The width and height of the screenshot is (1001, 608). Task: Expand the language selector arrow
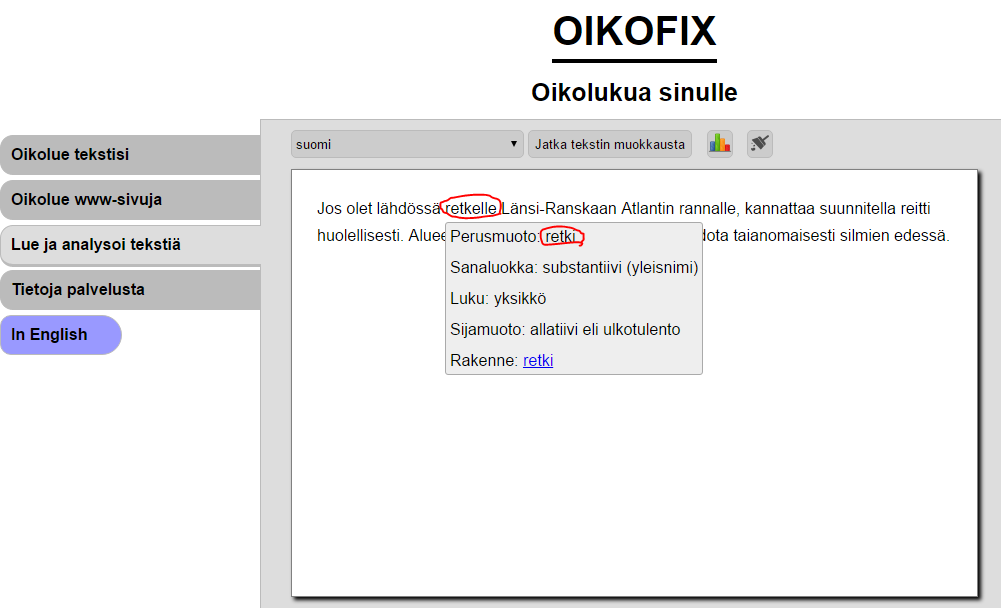[x=513, y=143]
